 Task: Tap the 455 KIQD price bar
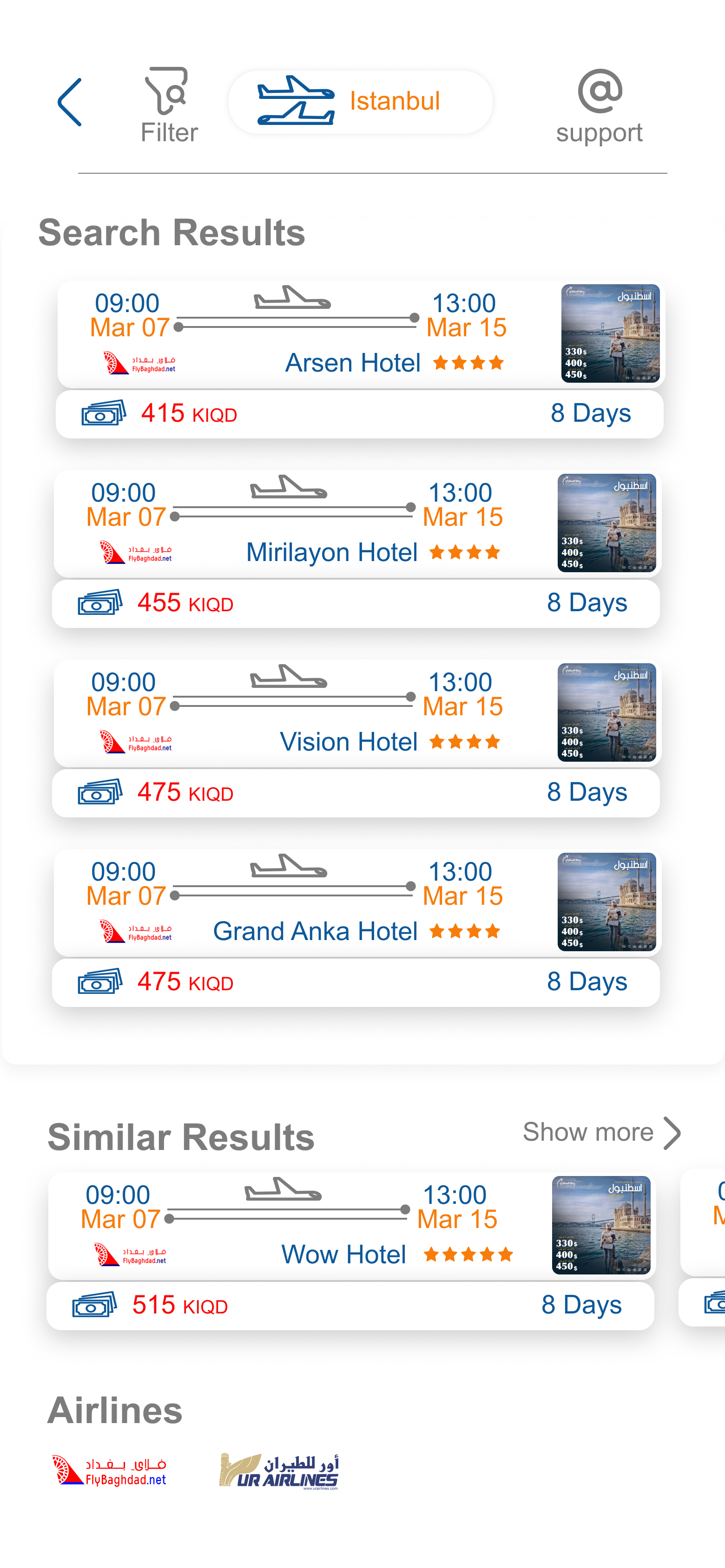pyautogui.click(x=356, y=603)
